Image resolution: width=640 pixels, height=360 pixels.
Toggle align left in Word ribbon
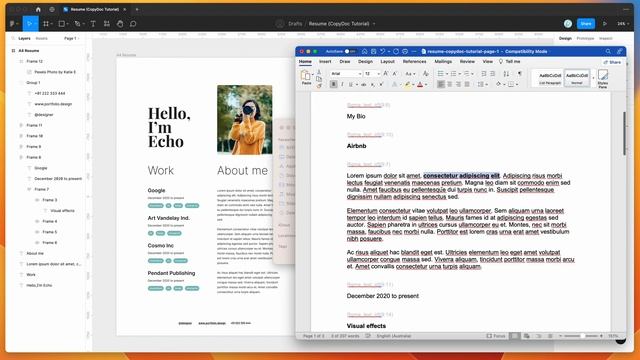pyautogui.click(x=441, y=84)
